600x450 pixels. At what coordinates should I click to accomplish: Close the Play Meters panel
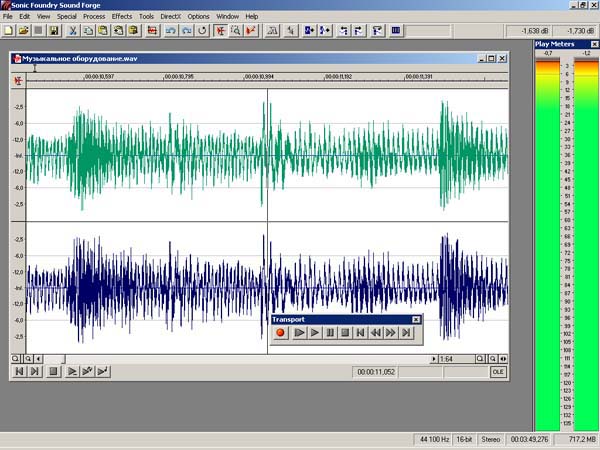point(594,44)
